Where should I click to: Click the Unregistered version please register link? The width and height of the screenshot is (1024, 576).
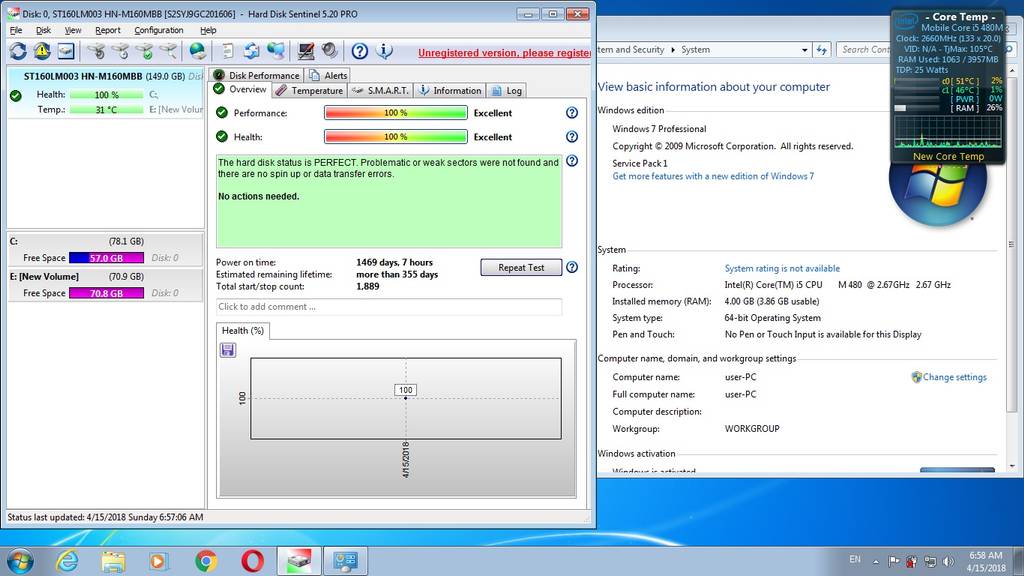click(x=504, y=53)
